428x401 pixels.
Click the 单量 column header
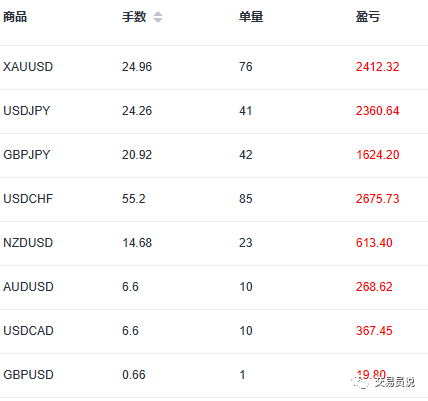point(251,17)
